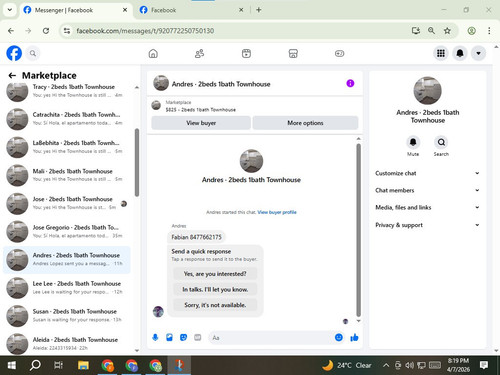Open File Explorer from taskbar
Image resolution: width=500 pixels, height=375 pixels.
click(x=83, y=365)
